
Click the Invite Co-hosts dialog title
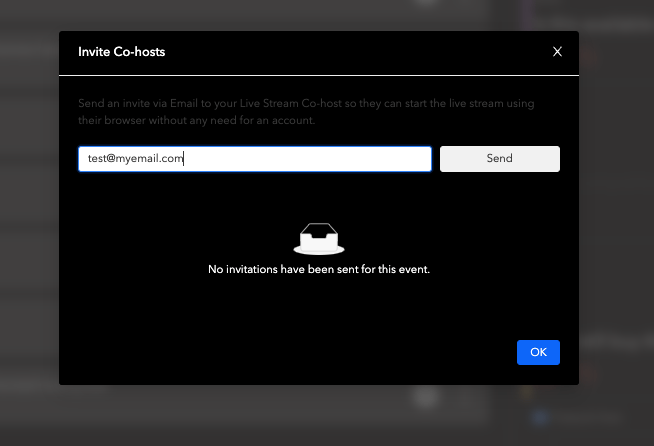point(122,52)
